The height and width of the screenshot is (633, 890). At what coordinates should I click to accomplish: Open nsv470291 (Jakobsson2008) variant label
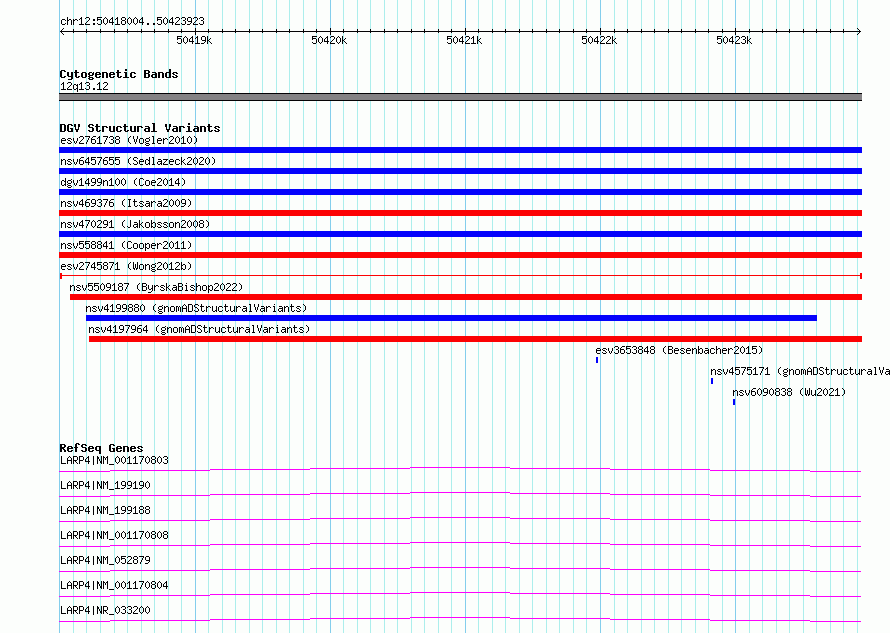tap(135, 224)
